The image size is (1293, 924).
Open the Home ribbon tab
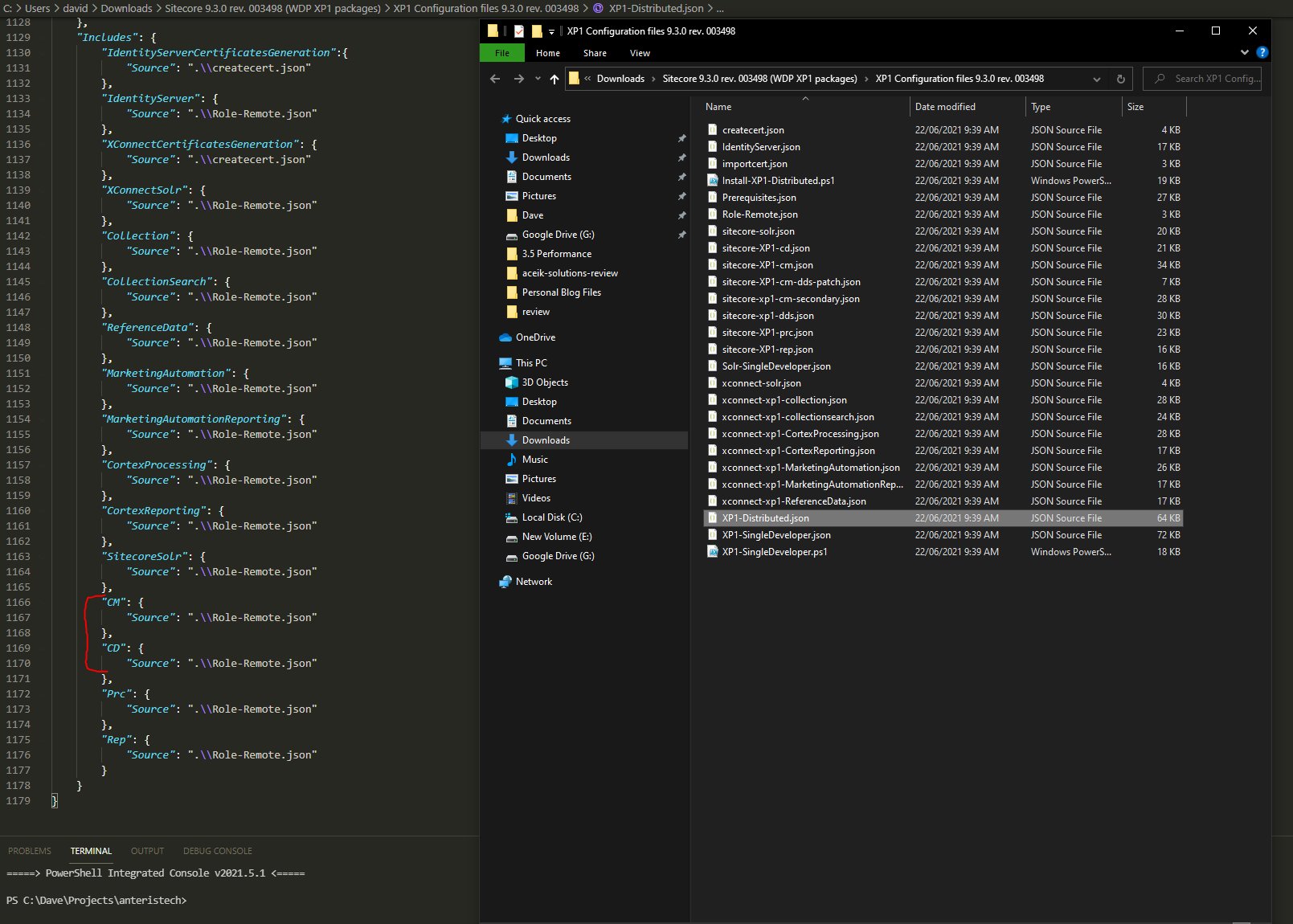tap(548, 53)
